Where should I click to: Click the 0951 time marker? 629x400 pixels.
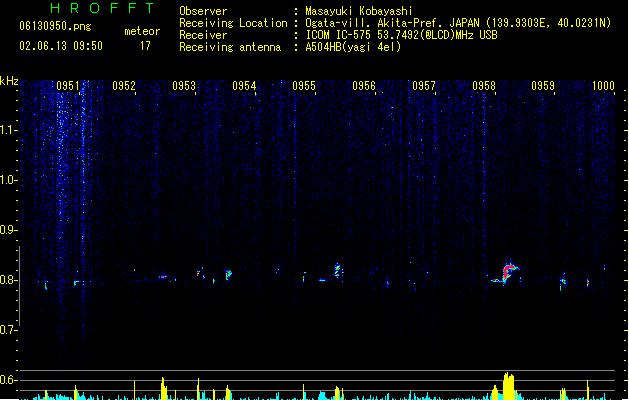(67, 86)
